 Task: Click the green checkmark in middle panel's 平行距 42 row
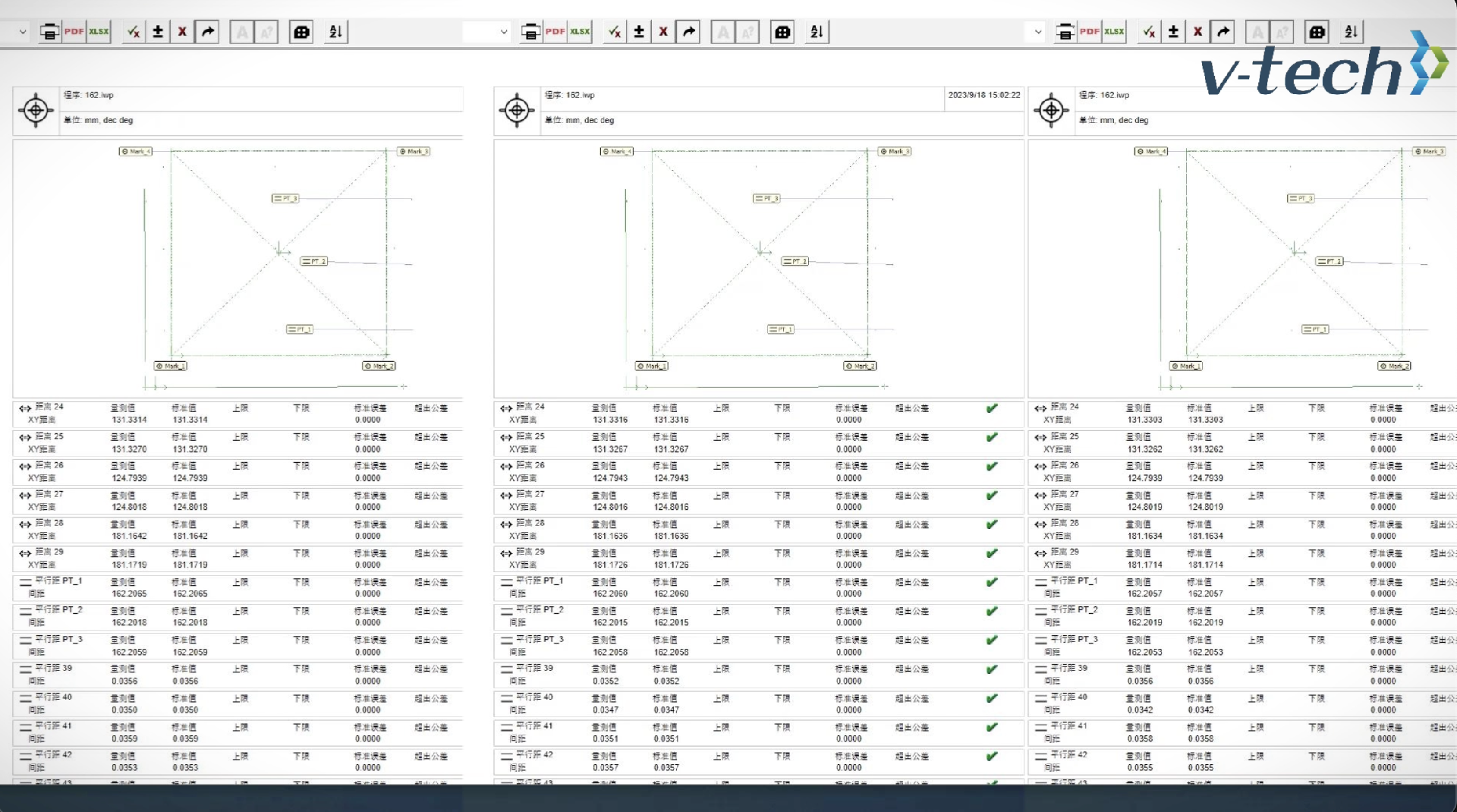click(992, 757)
